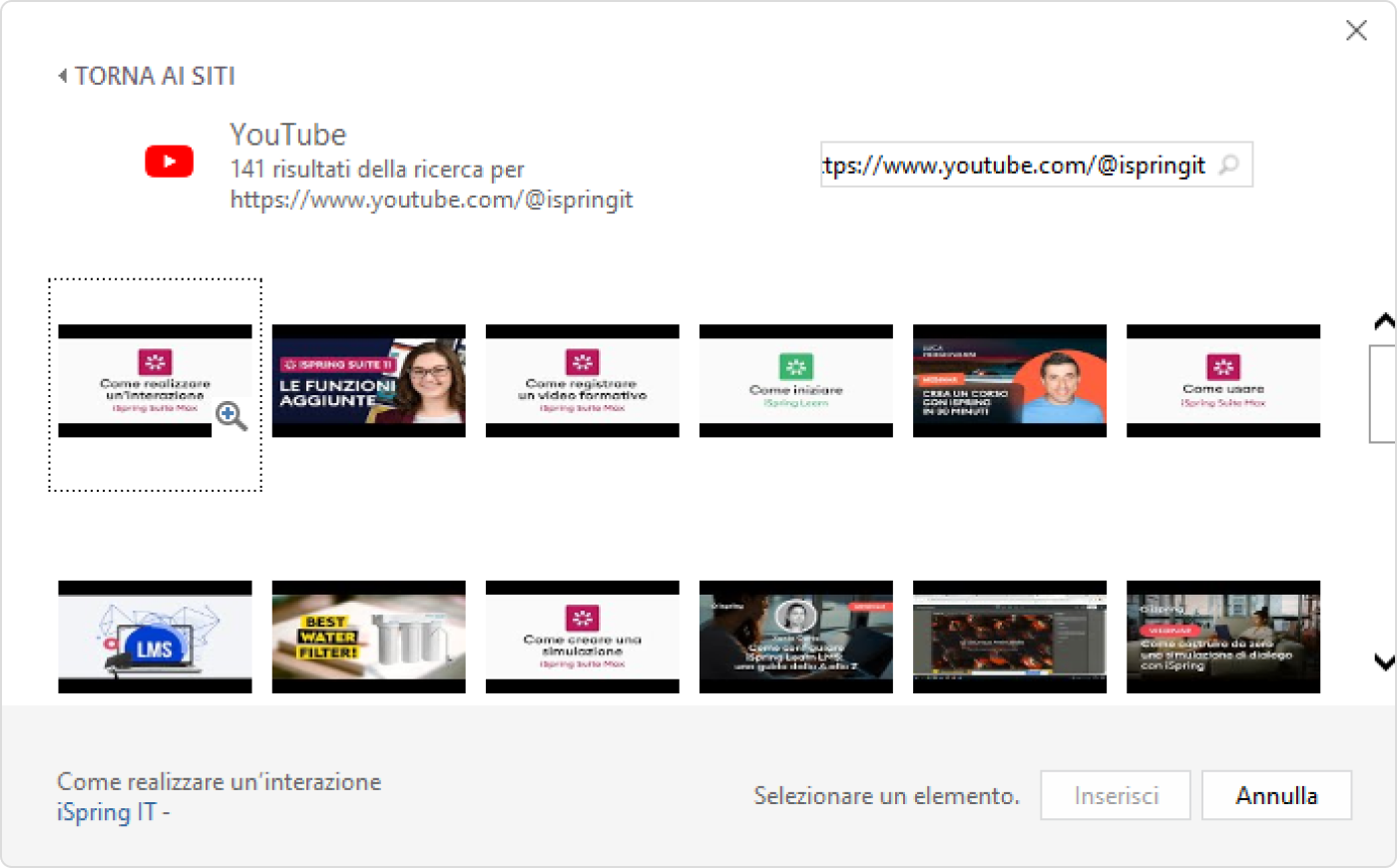The image size is (1397, 868).
Task: Click the 'Come realizzare un'interazione' title text
Action: 219,781
